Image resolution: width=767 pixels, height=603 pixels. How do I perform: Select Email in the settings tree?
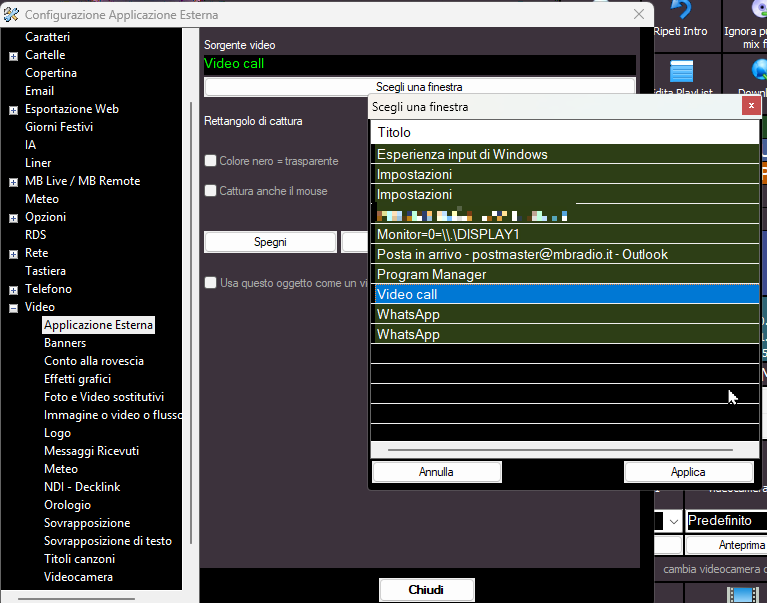(39, 91)
